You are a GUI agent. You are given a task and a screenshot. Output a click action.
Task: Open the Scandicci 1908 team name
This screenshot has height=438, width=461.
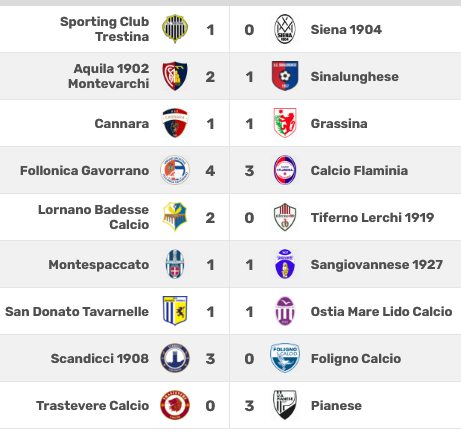click(x=100, y=359)
